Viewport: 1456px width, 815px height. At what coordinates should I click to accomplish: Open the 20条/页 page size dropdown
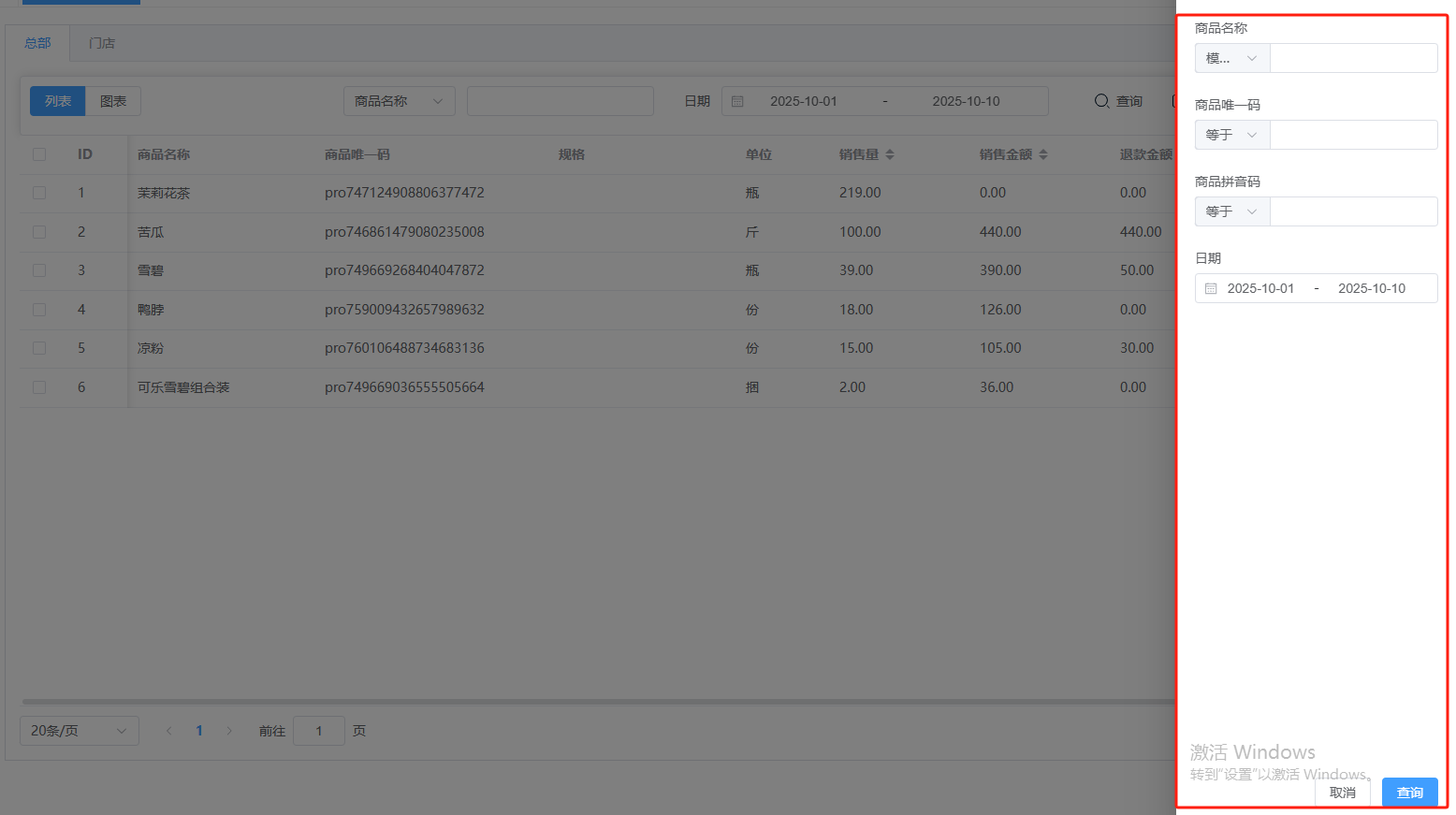[79, 731]
